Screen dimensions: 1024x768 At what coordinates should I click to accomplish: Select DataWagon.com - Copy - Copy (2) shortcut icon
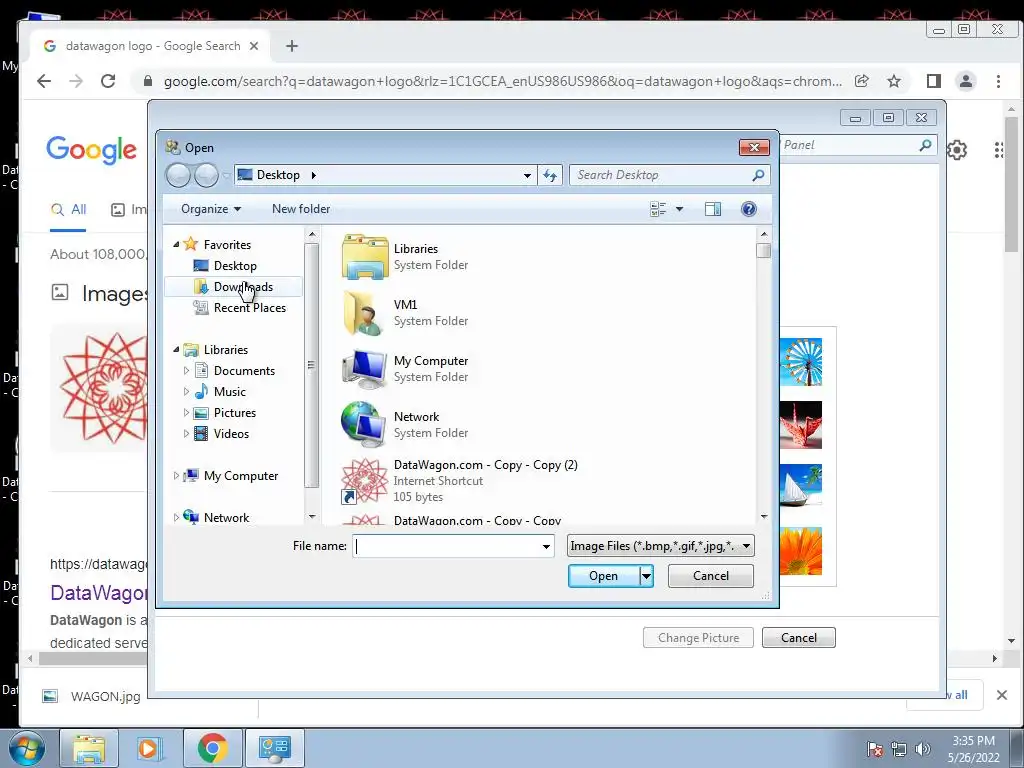tap(364, 481)
